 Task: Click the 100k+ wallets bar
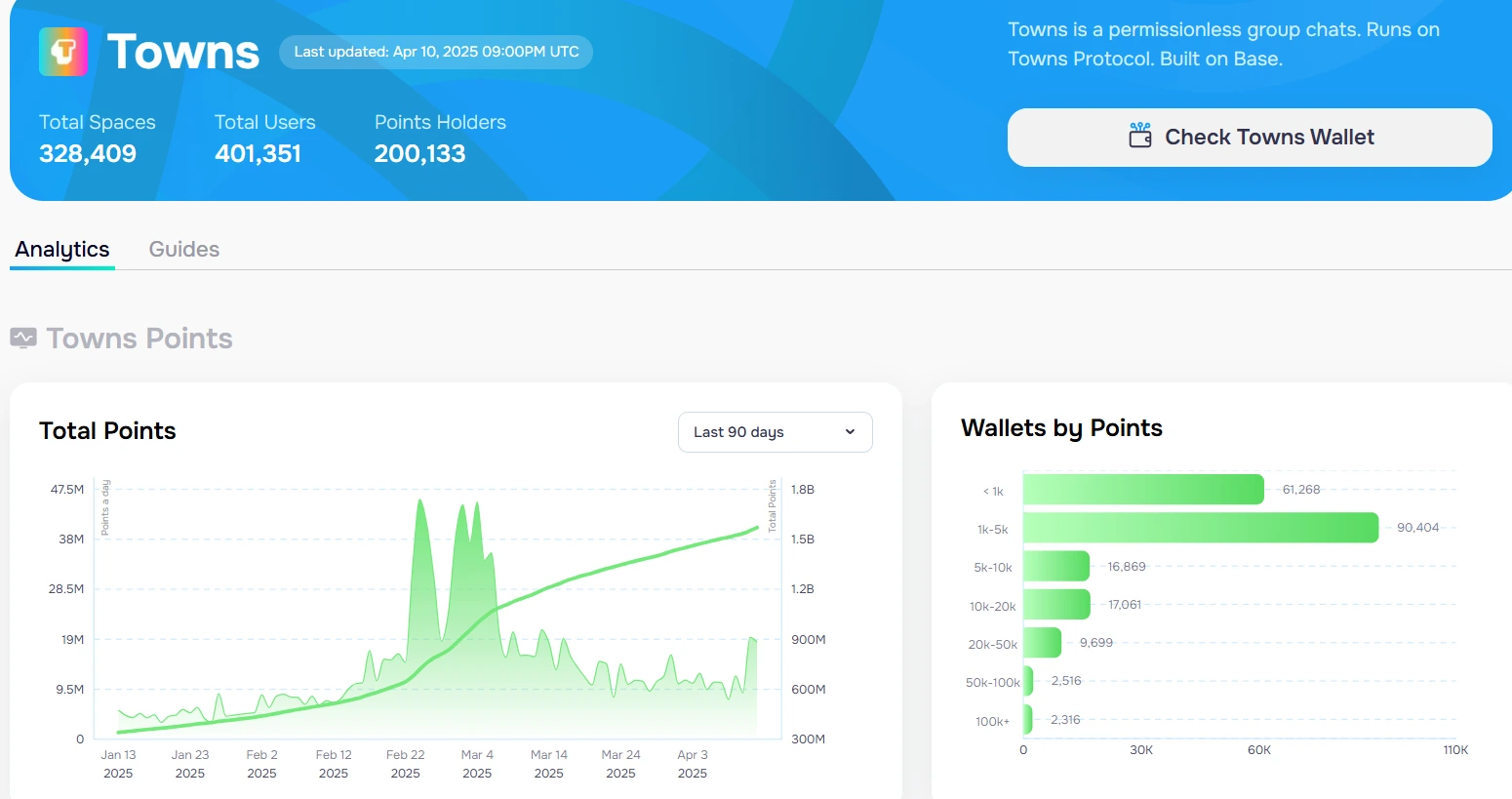1028,719
